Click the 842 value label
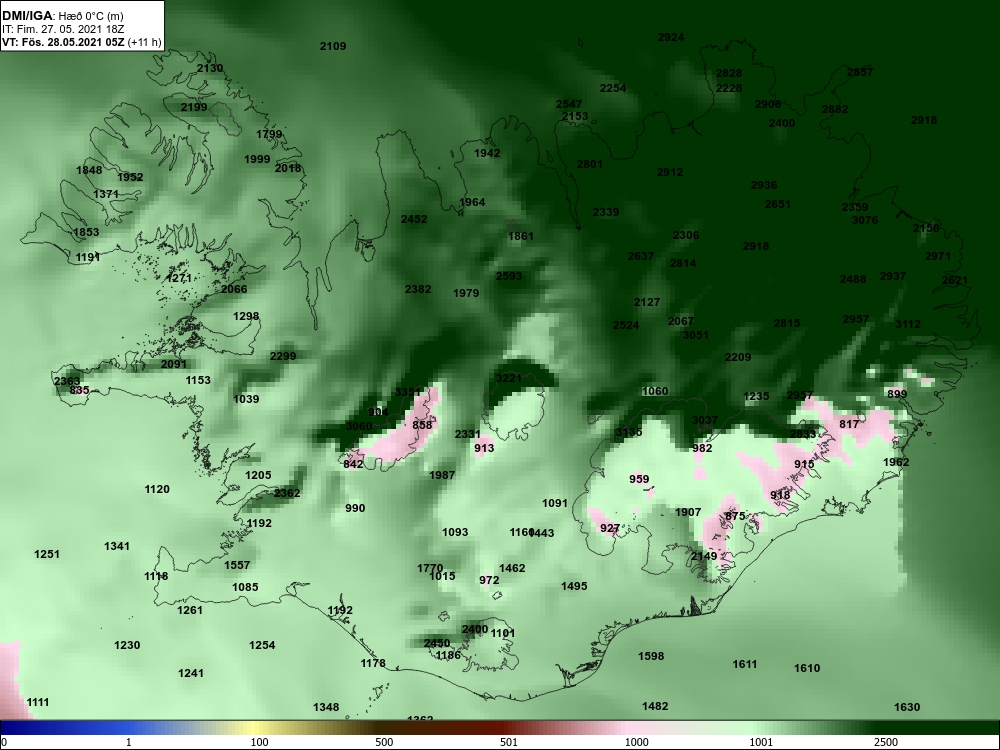Screen dimensions: 1000x750 353,464
